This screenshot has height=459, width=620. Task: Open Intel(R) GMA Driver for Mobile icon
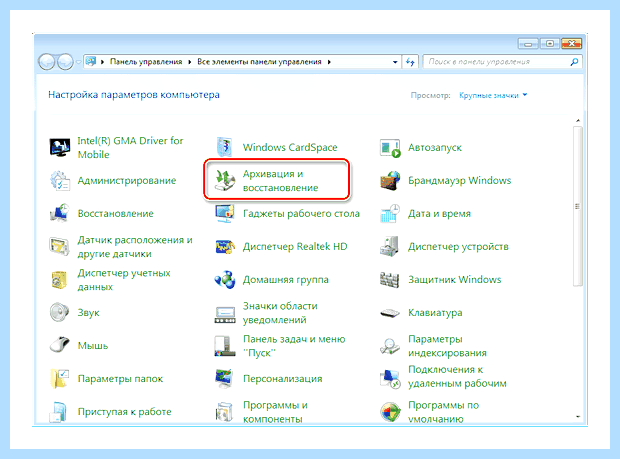pos(60,147)
